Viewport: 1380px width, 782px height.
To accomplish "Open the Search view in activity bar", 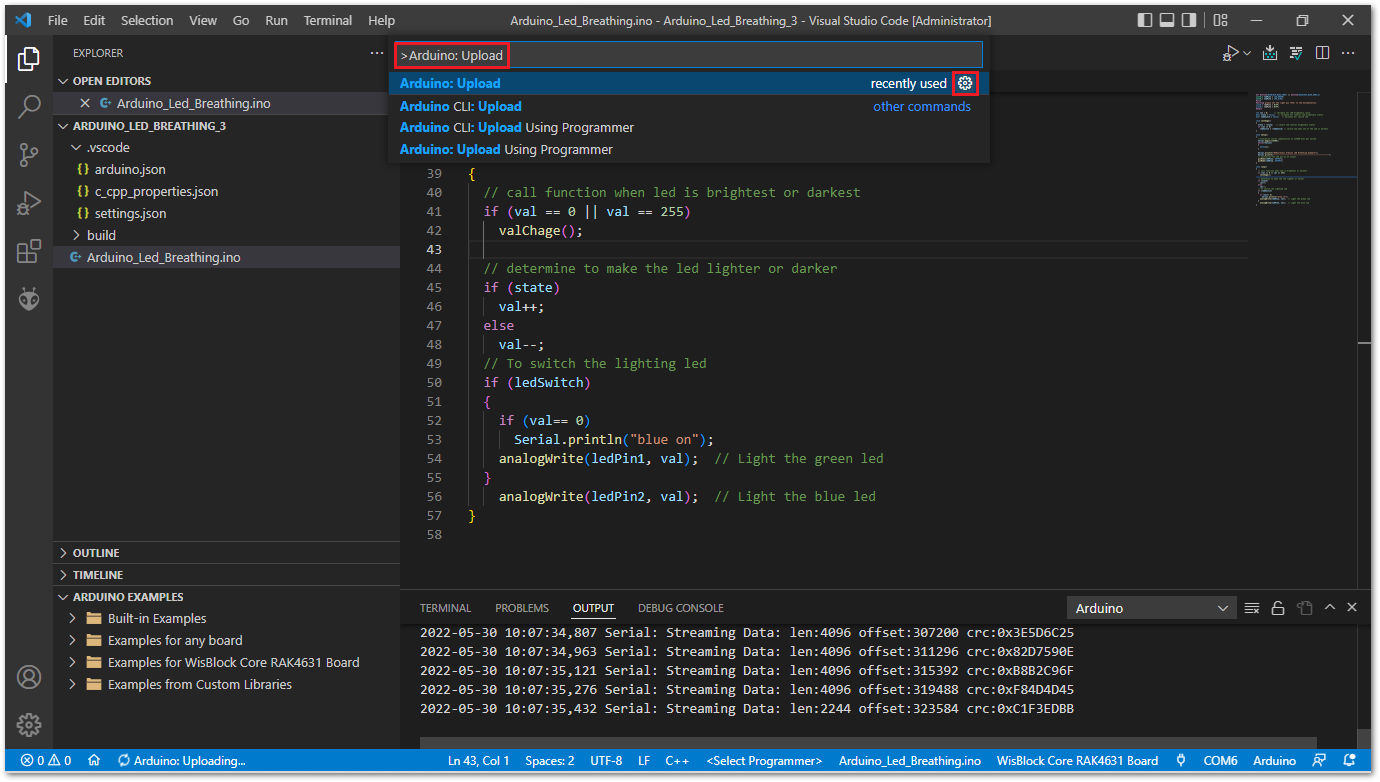I will pos(29,106).
